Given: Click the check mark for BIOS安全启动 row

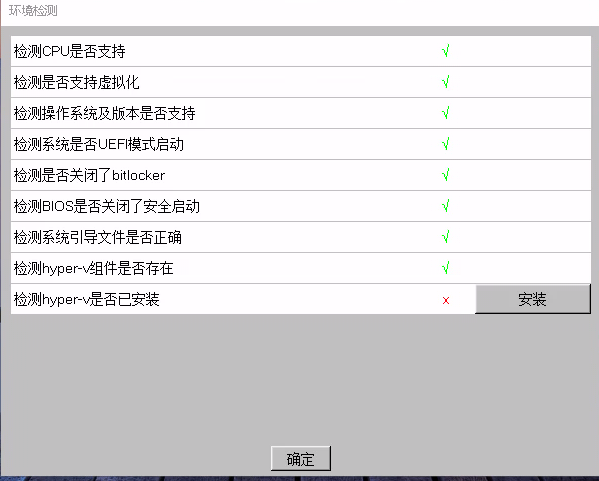Looking at the screenshot, I should click(x=445, y=206).
